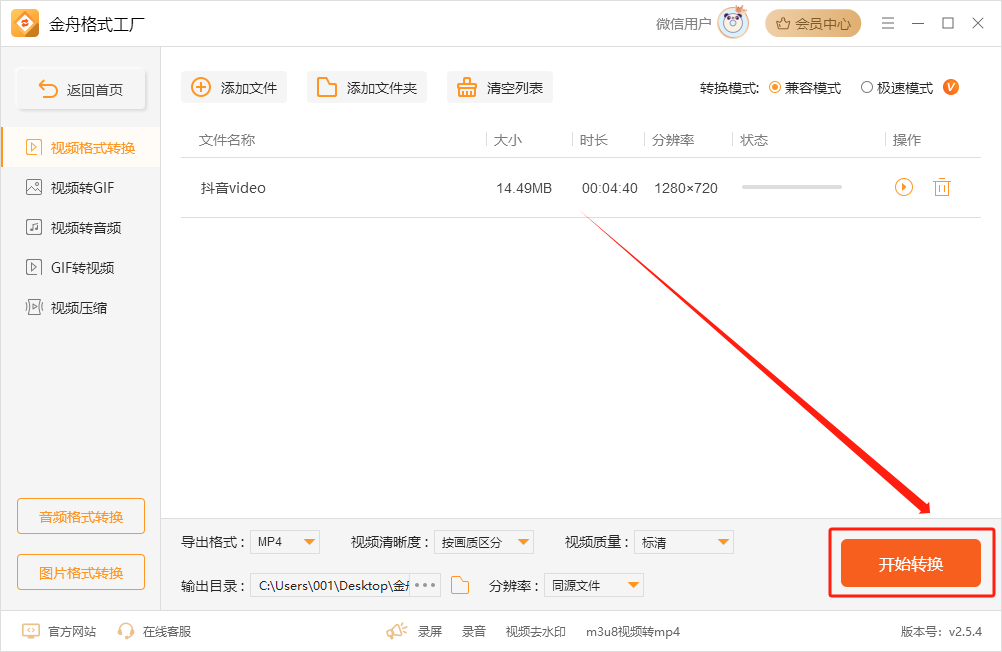Play preview of 抖音video file
Image resolution: width=1002 pixels, height=652 pixels.
click(903, 187)
